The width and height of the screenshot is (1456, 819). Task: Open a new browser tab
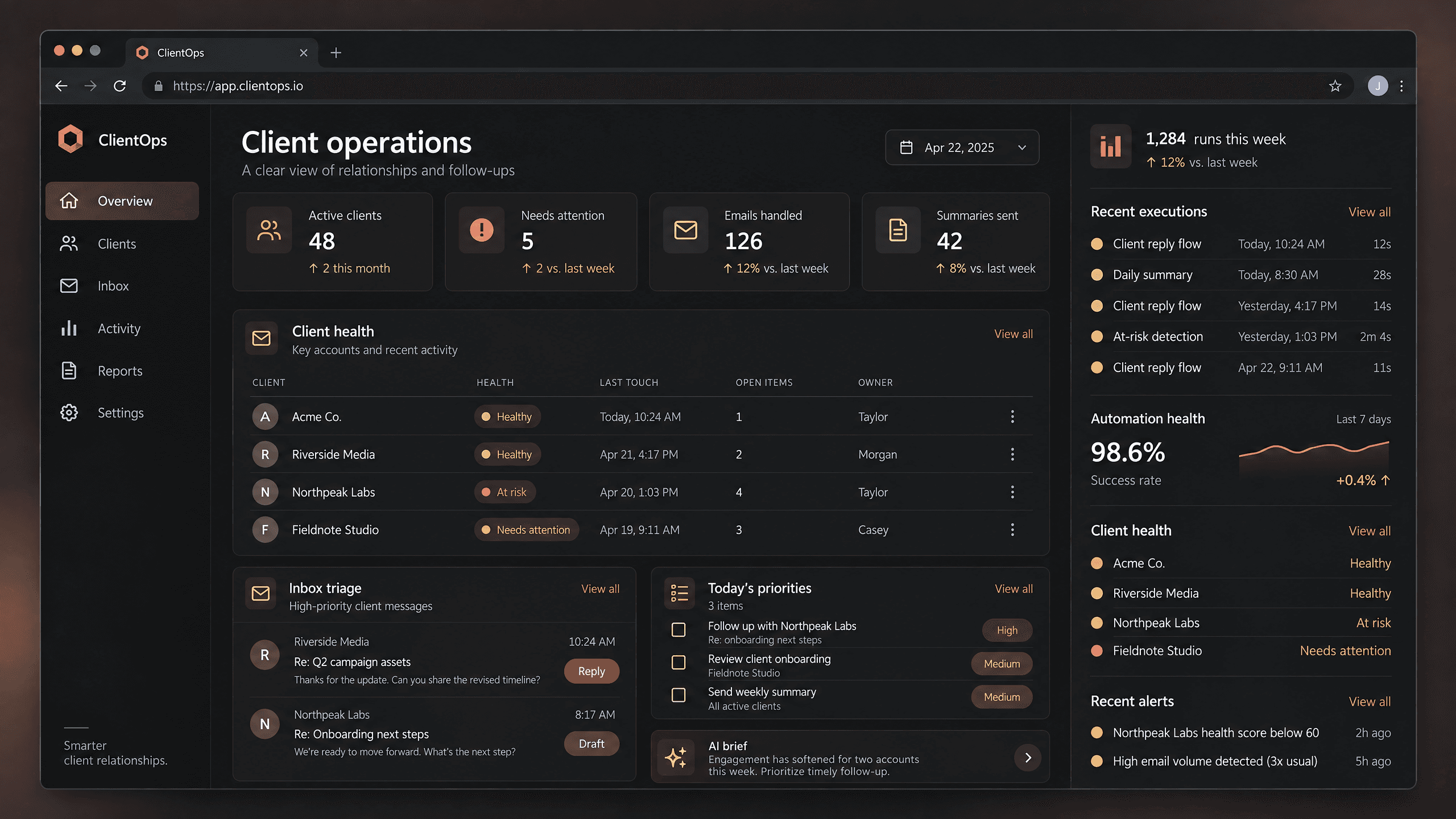pyautogui.click(x=336, y=53)
